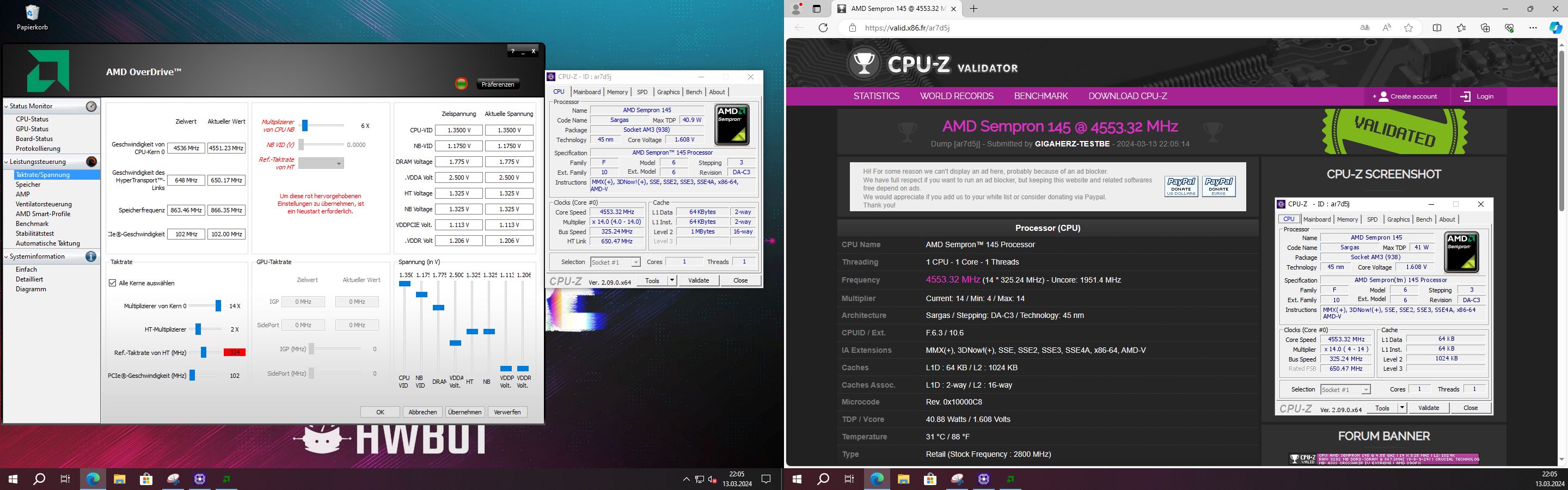This screenshot has width=1568, height=490.
Task: Switch to the Bench tab in CPU-Z window
Action: pos(694,92)
